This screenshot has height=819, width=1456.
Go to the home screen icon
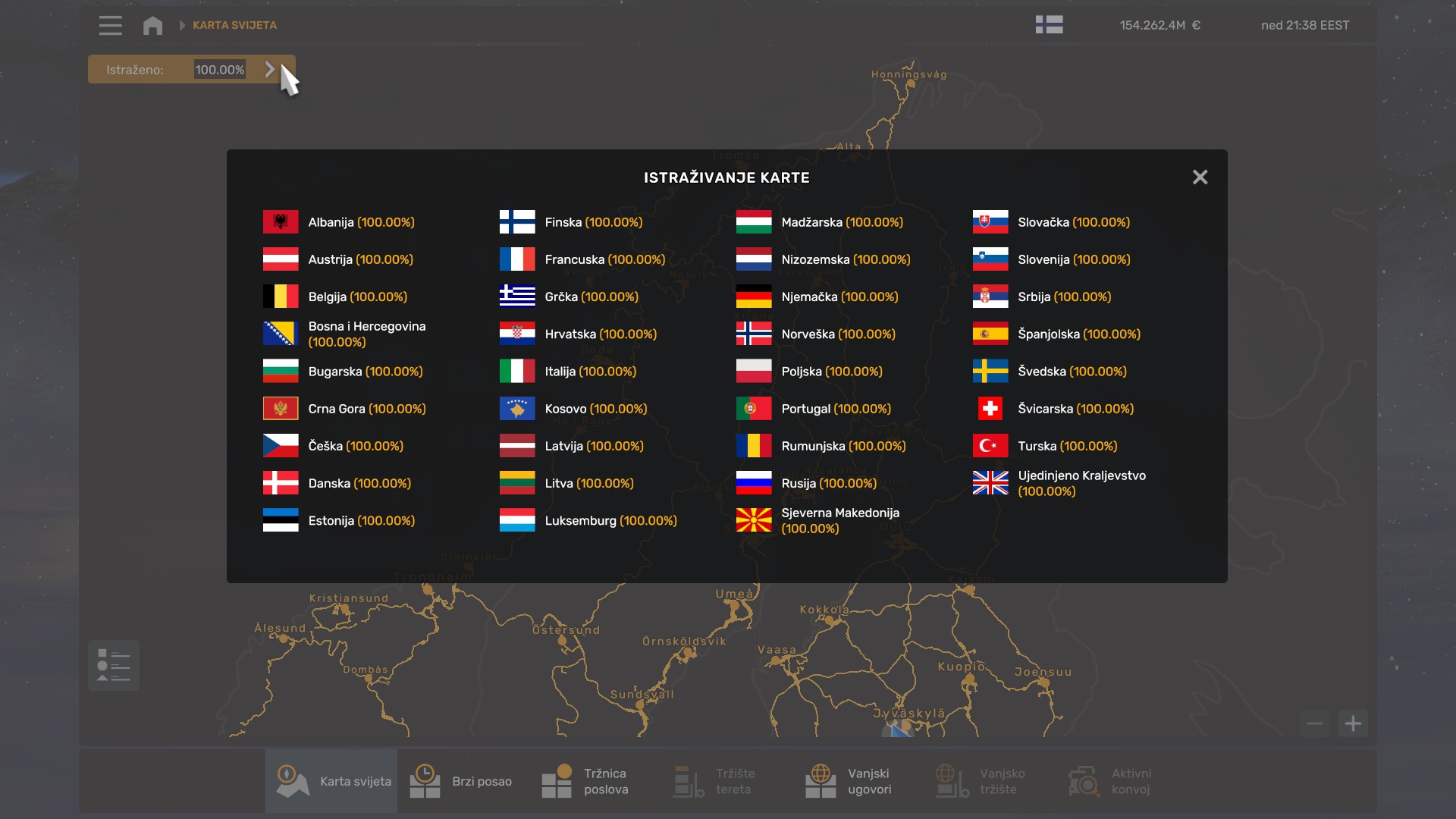[152, 25]
